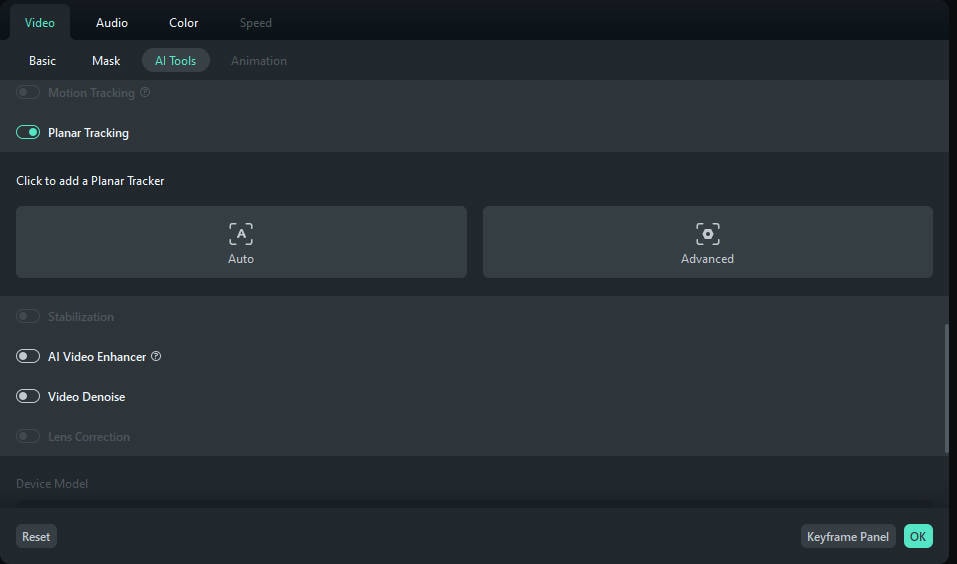Switch to the Video tab
Screen dimensions: 957x564
(40, 23)
